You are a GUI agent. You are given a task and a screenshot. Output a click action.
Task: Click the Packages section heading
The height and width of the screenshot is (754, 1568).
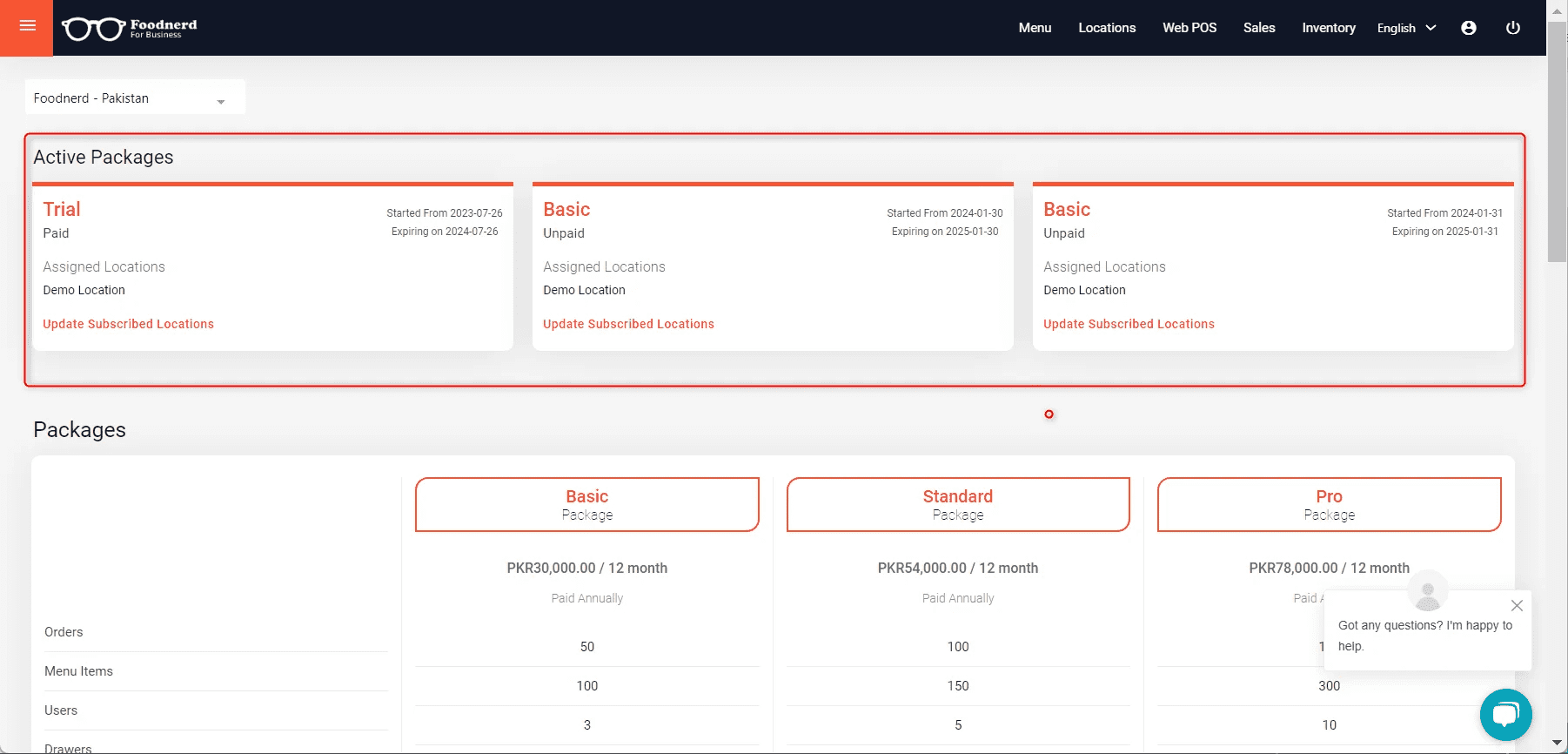(x=79, y=430)
